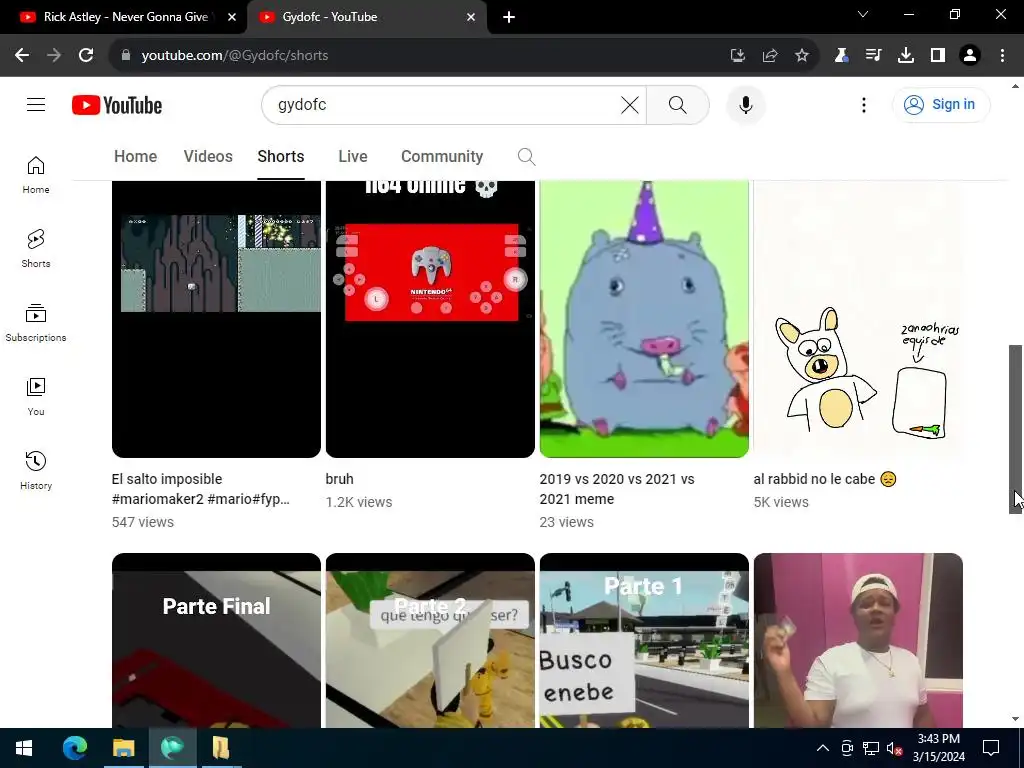Select the channel Shorts tab
The image size is (1024, 768).
pyautogui.click(x=281, y=157)
